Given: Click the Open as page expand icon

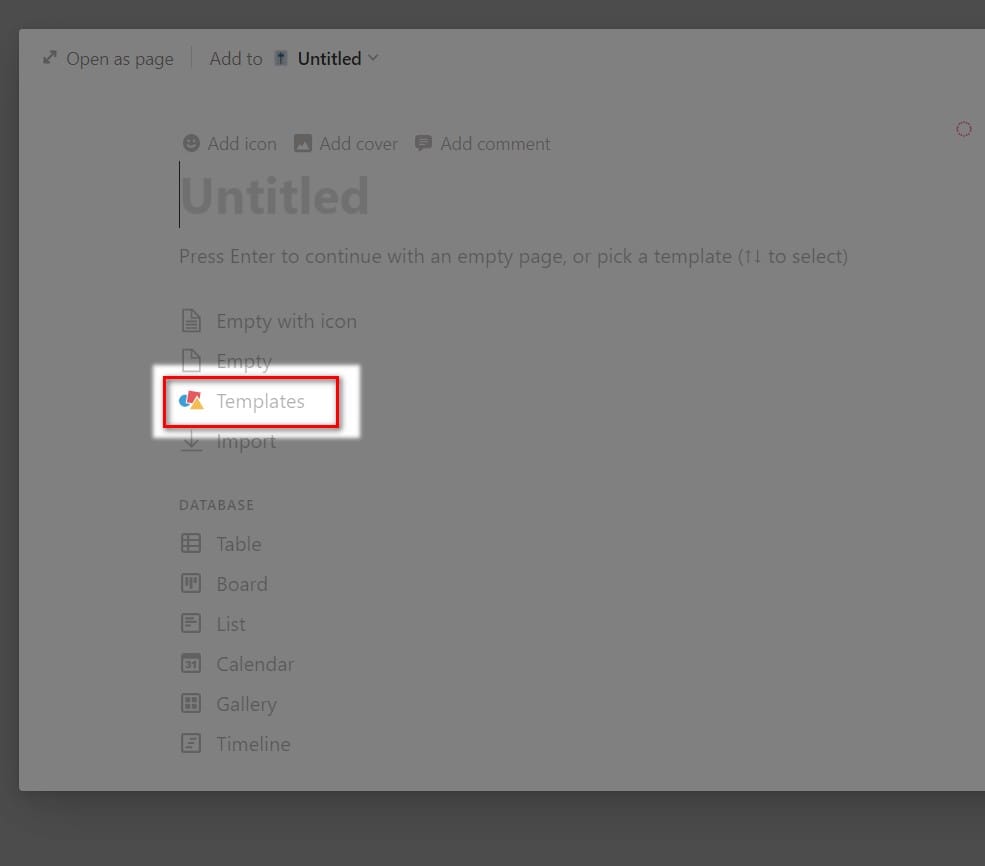Looking at the screenshot, I should click(x=50, y=58).
